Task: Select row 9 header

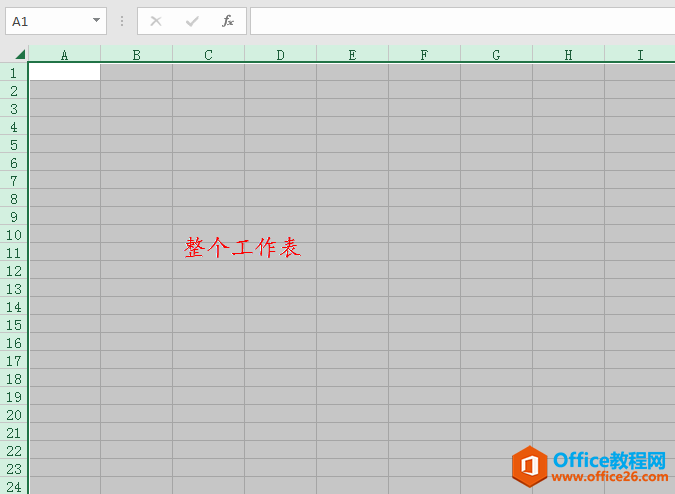Action: [x=14, y=217]
